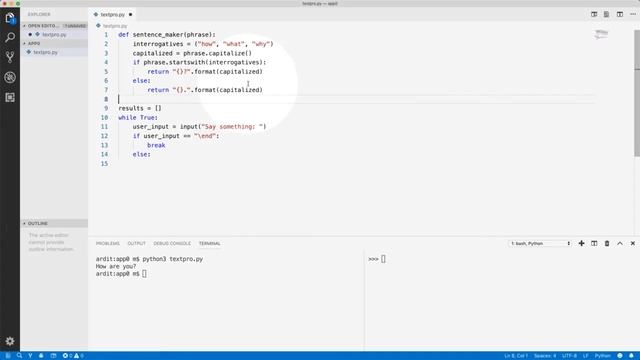This screenshot has width=640, height=360.
Task: Click the notifications bell in status bar
Action: click(631, 356)
